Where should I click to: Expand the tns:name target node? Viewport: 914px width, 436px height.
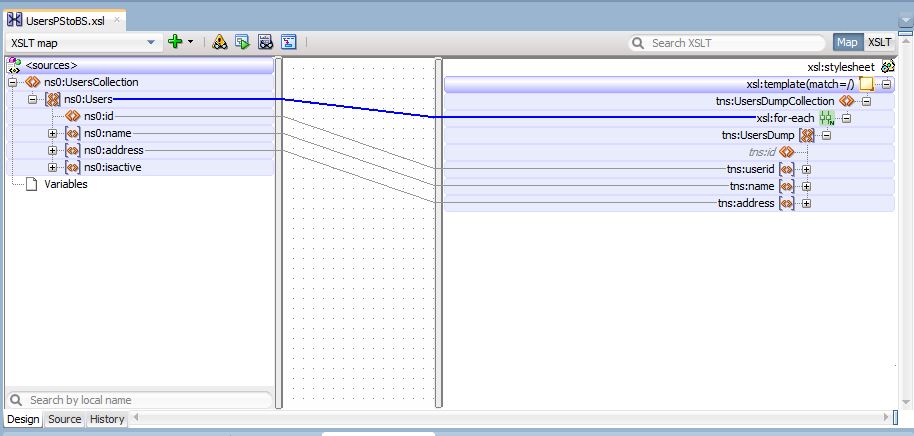(x=807, y=187)
